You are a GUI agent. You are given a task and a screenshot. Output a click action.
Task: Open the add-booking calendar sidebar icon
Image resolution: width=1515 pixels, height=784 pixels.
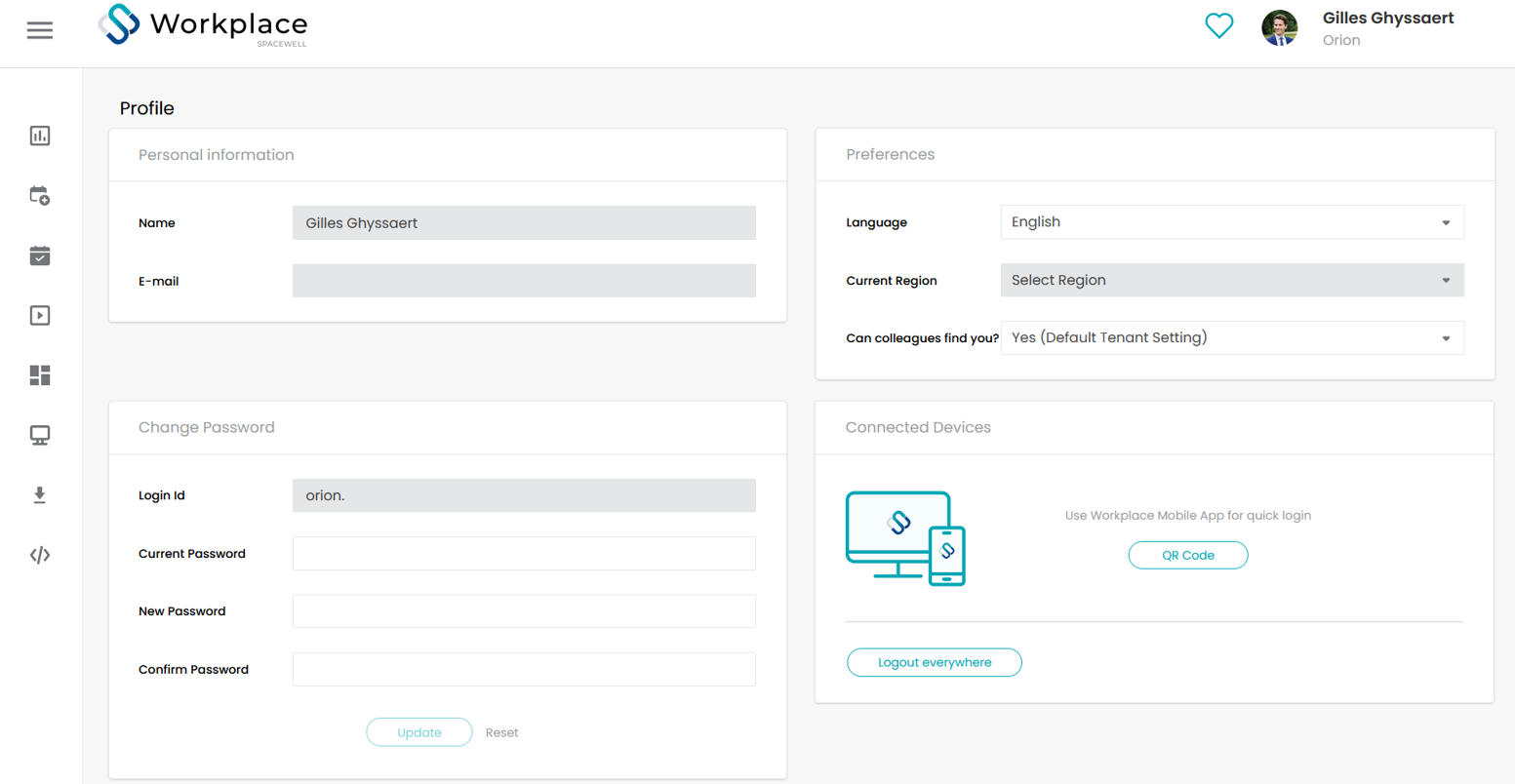[40, 195]
